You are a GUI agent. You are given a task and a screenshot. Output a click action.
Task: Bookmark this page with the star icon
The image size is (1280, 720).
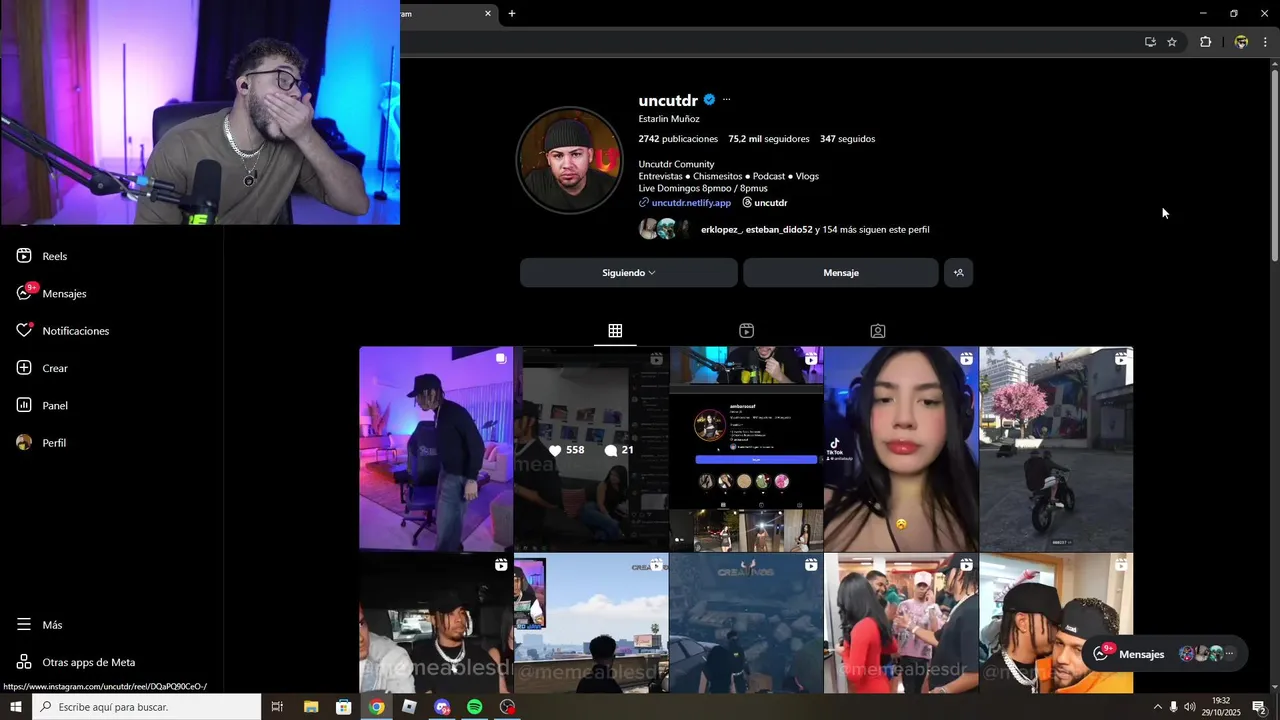click(1172, 42)
